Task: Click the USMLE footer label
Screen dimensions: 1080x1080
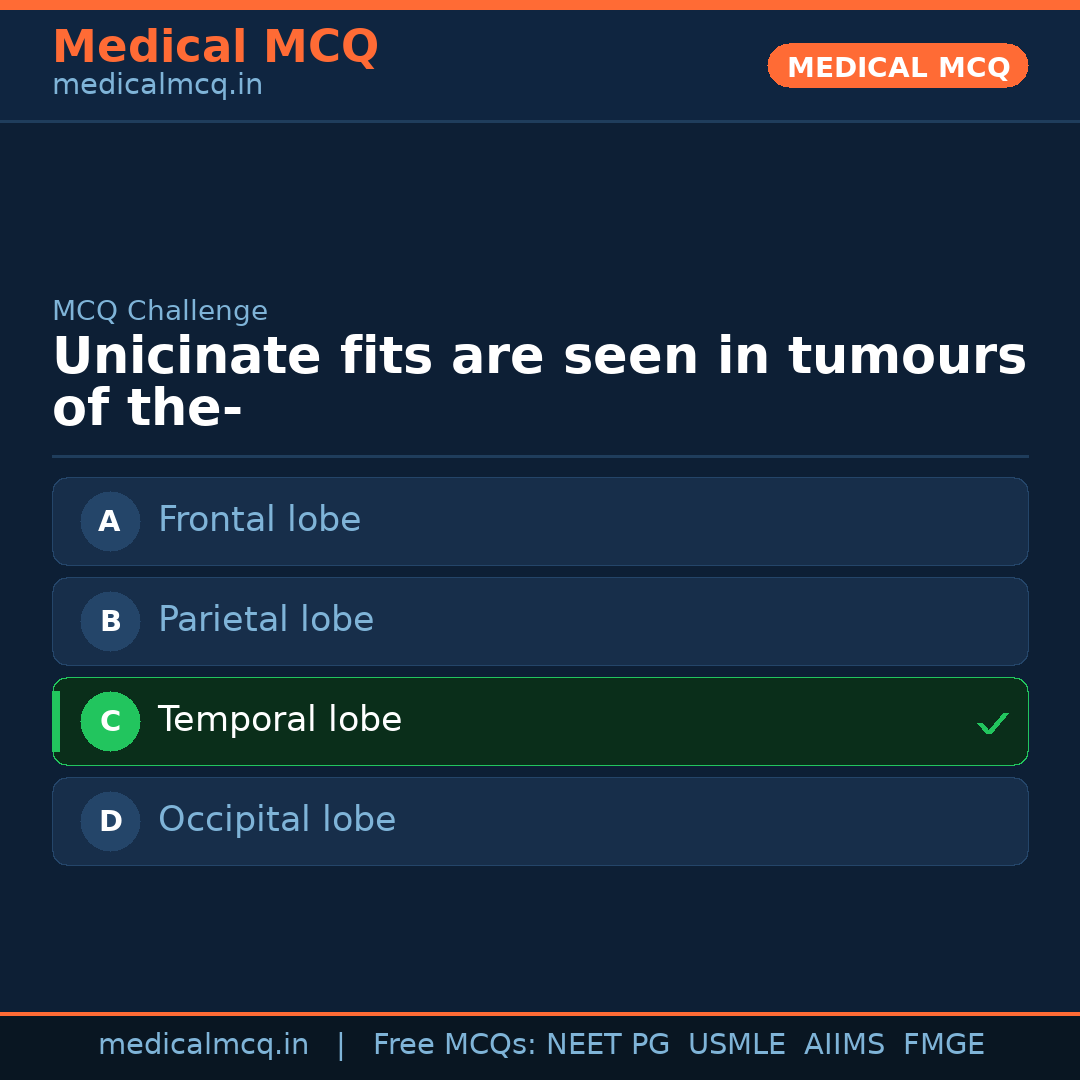Action: coord(737,1044)
